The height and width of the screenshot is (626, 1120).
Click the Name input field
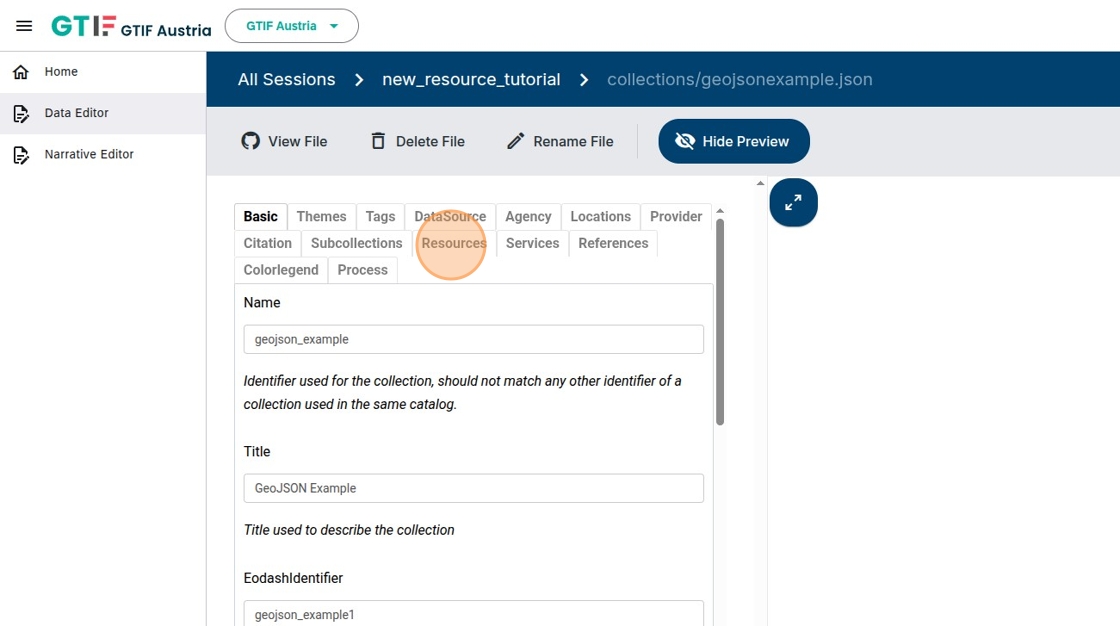tap(474, 339)
